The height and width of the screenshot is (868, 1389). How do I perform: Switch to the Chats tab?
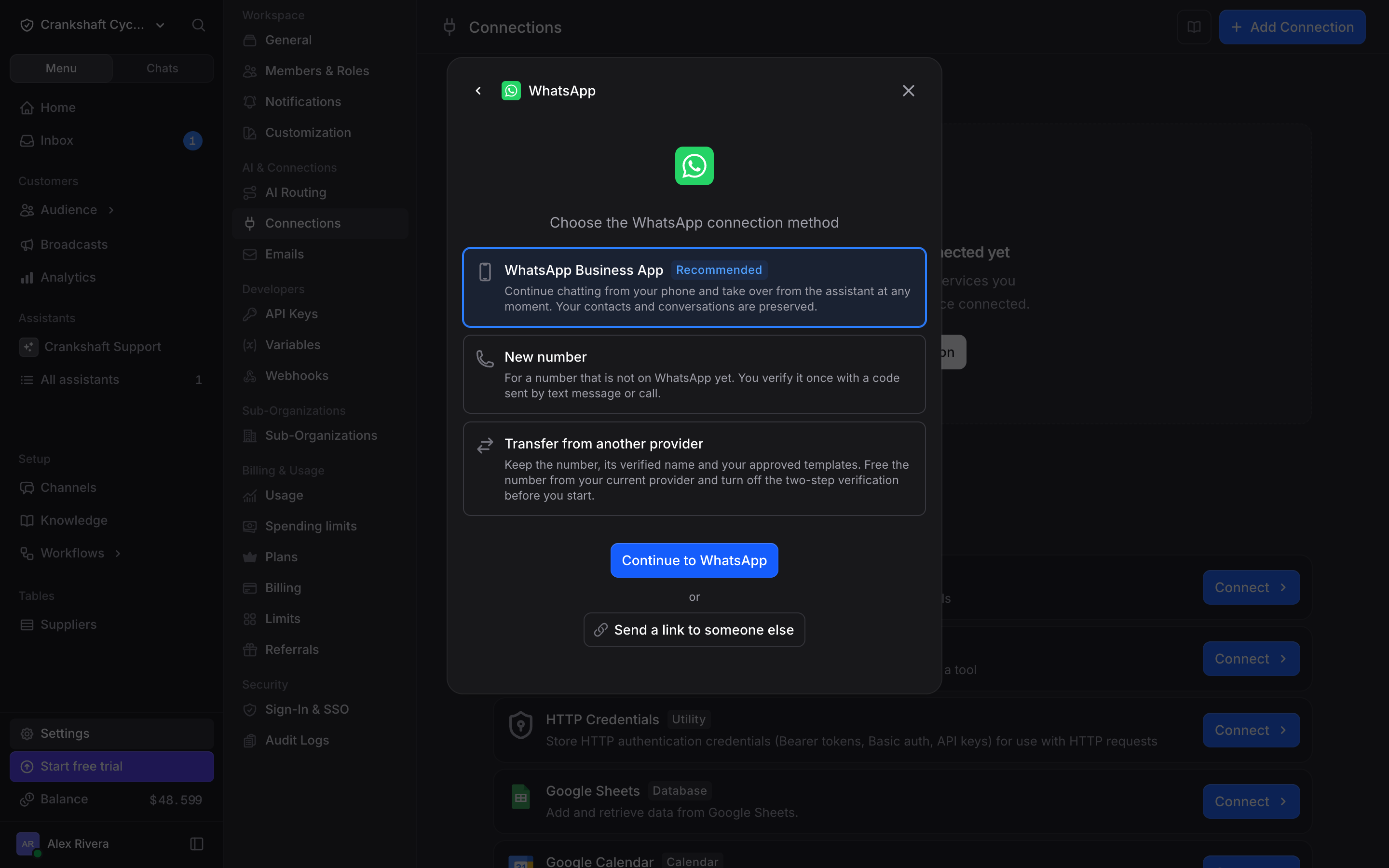tap(163, 68)
